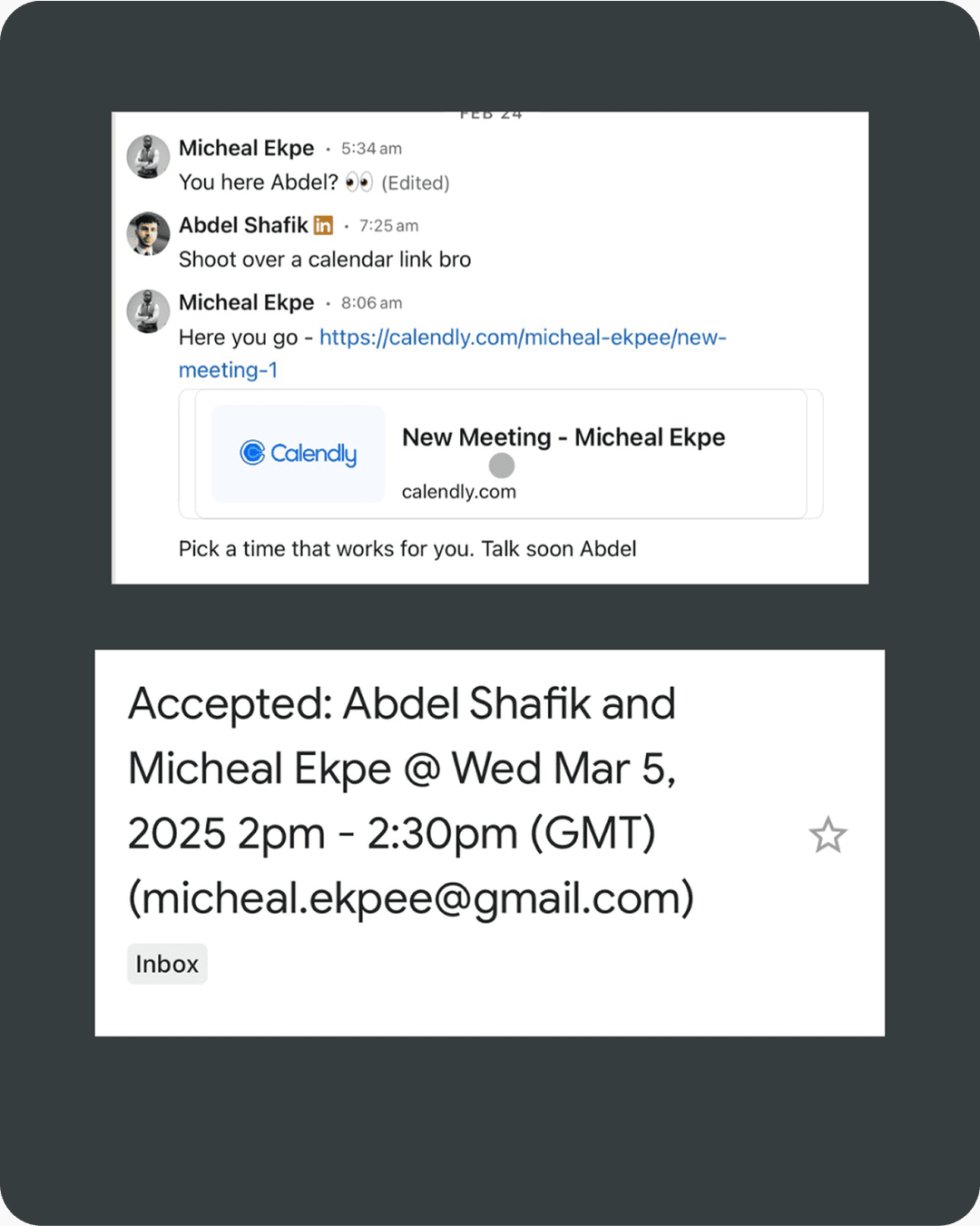This screenshot has width=980, height=1226.
Task: Click the Abdel Shafik sender name
Action: click(x=243, y=225)
